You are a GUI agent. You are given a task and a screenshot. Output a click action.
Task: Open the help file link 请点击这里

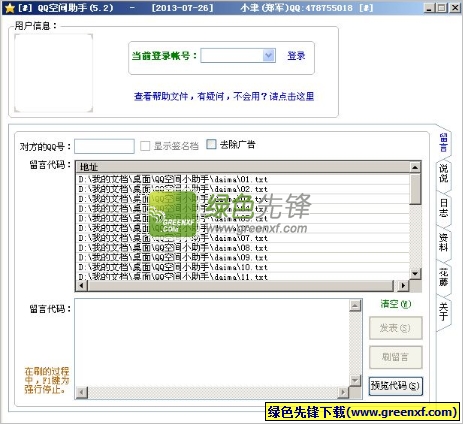[x=292, y=96]
